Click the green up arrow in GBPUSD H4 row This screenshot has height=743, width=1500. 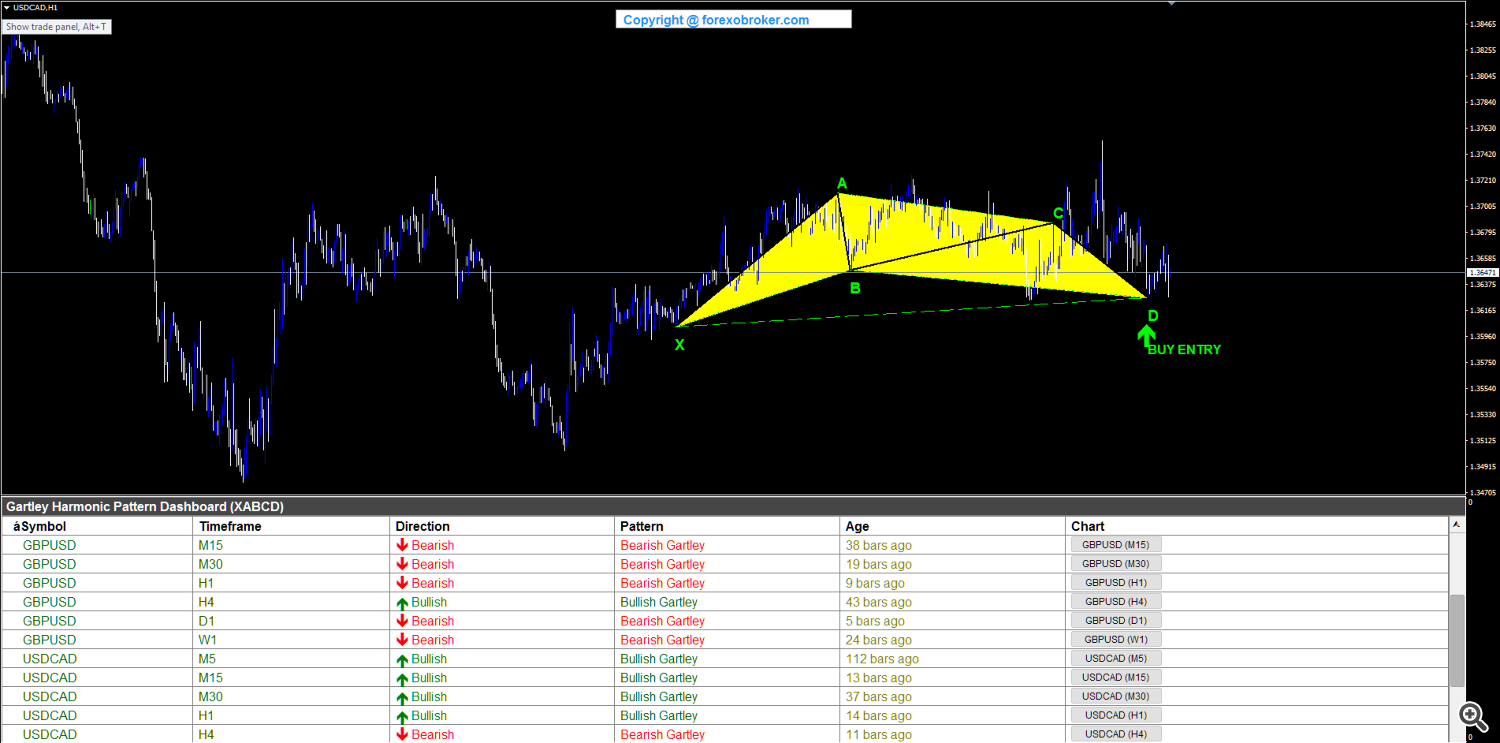point(402,602)
